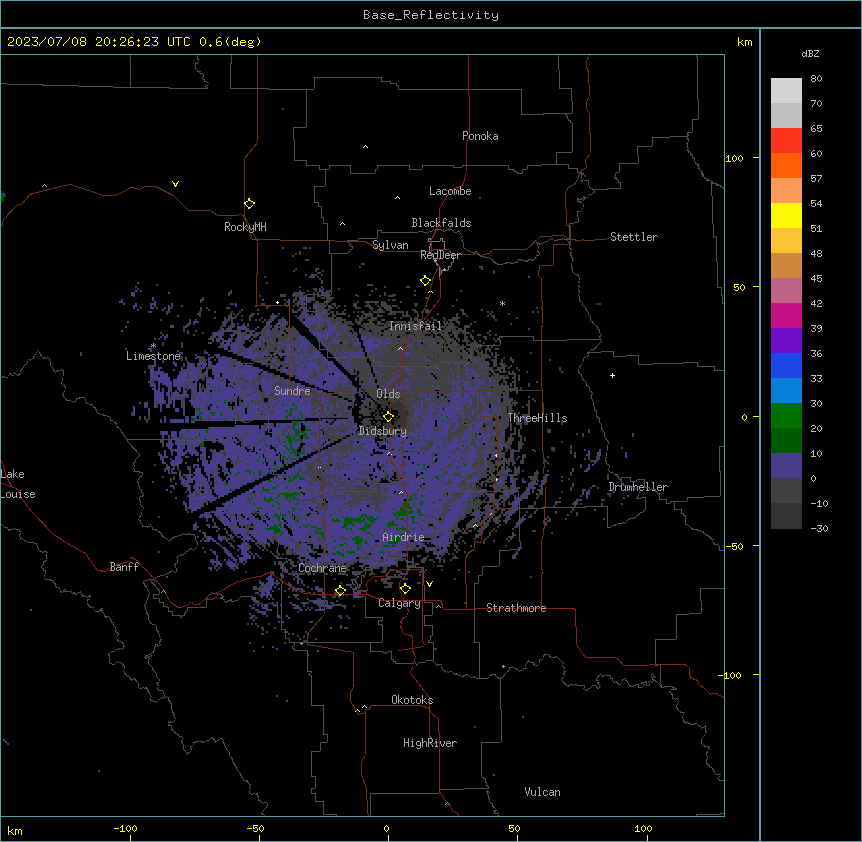Viewport: 862px width, 842px height.
Task: Click the asterisk marker above Limestone
Action: coord(153,346)
